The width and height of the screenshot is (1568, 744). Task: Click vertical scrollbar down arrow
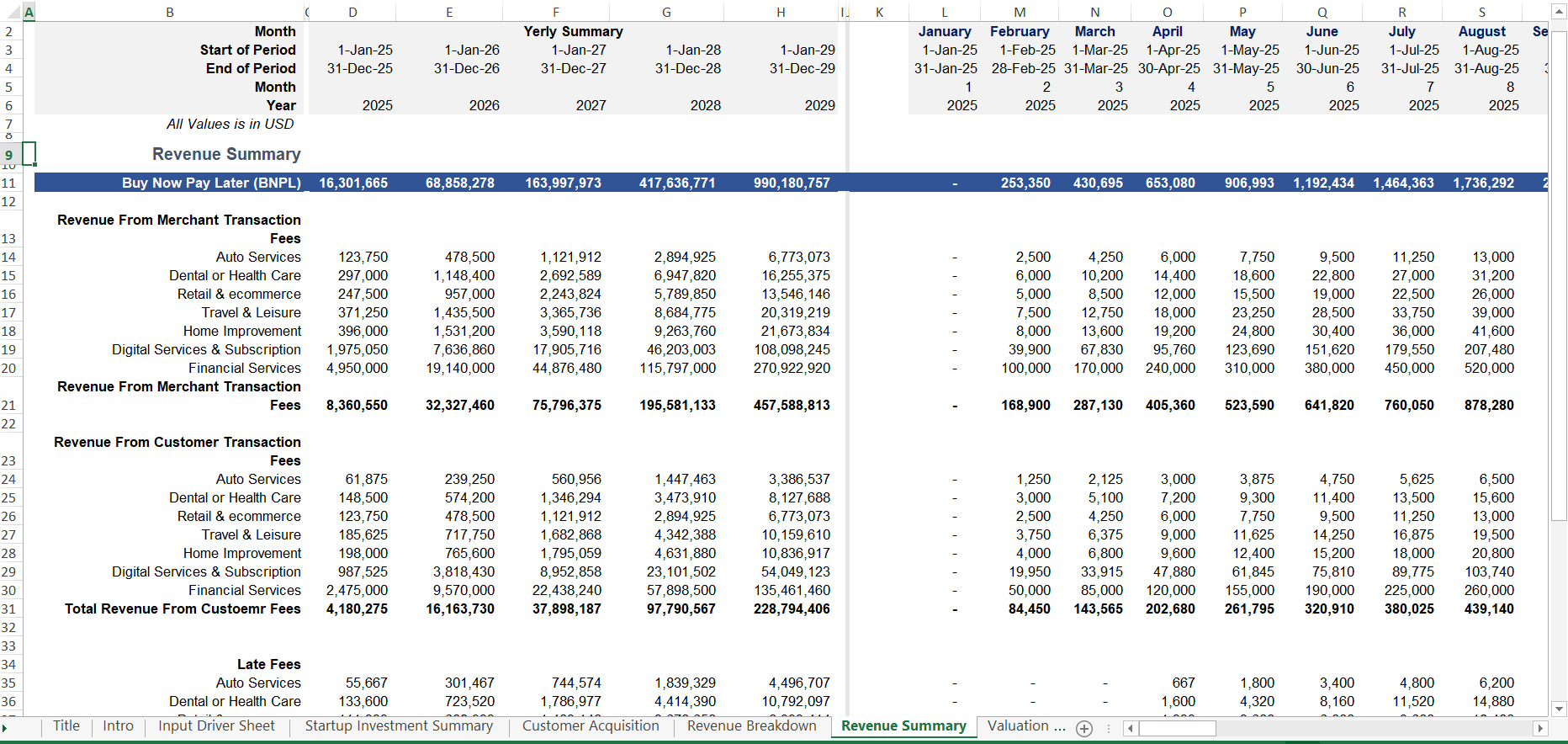(x=1558, y=708)
